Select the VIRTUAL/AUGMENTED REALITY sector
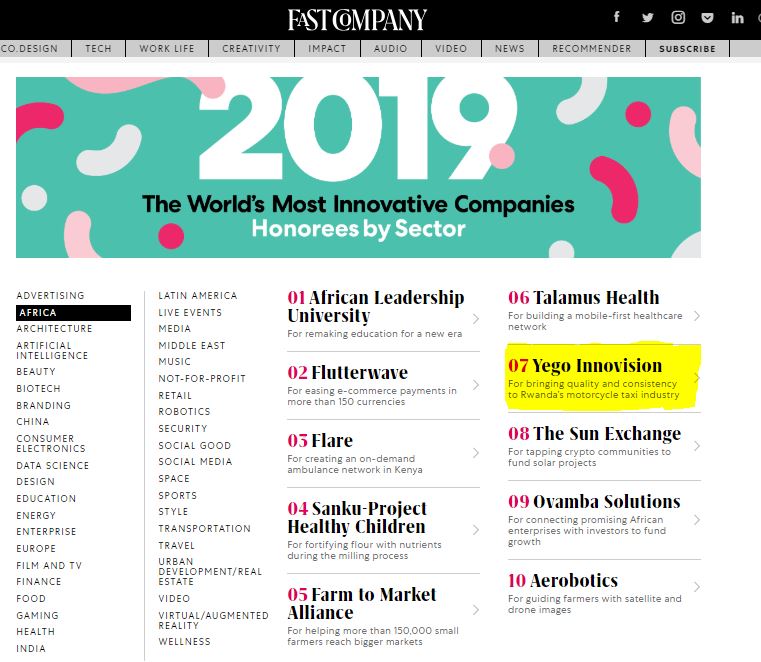 (214, 620)
